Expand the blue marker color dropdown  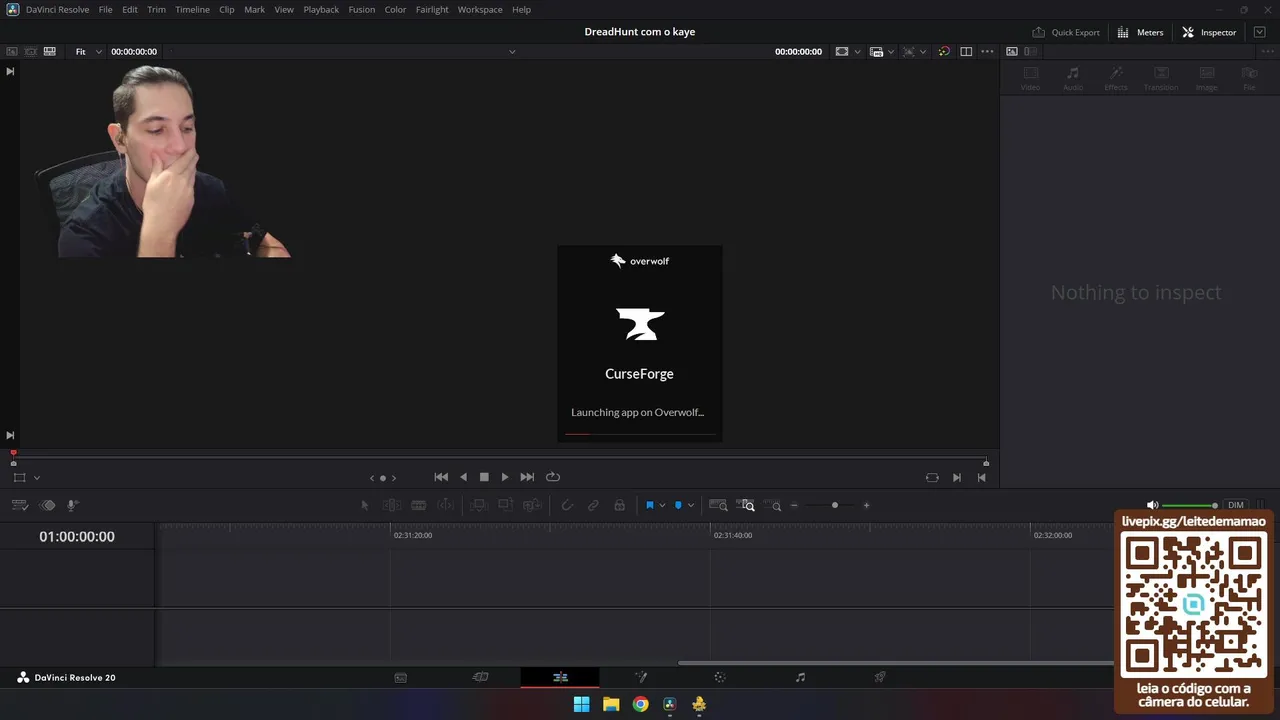point(691,505)
